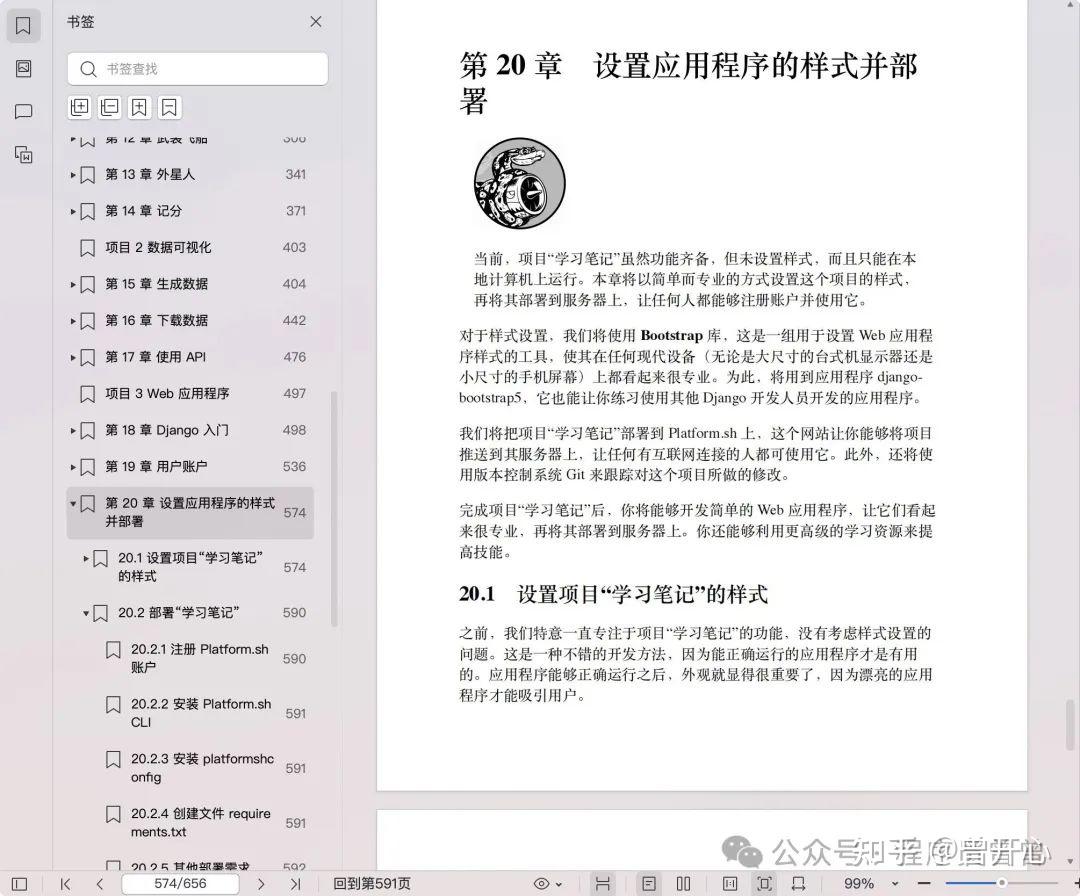The width and height of the screenshot is (1080, 896).
Task: Decrease zoom with the minus control
Action: [925, 884]
